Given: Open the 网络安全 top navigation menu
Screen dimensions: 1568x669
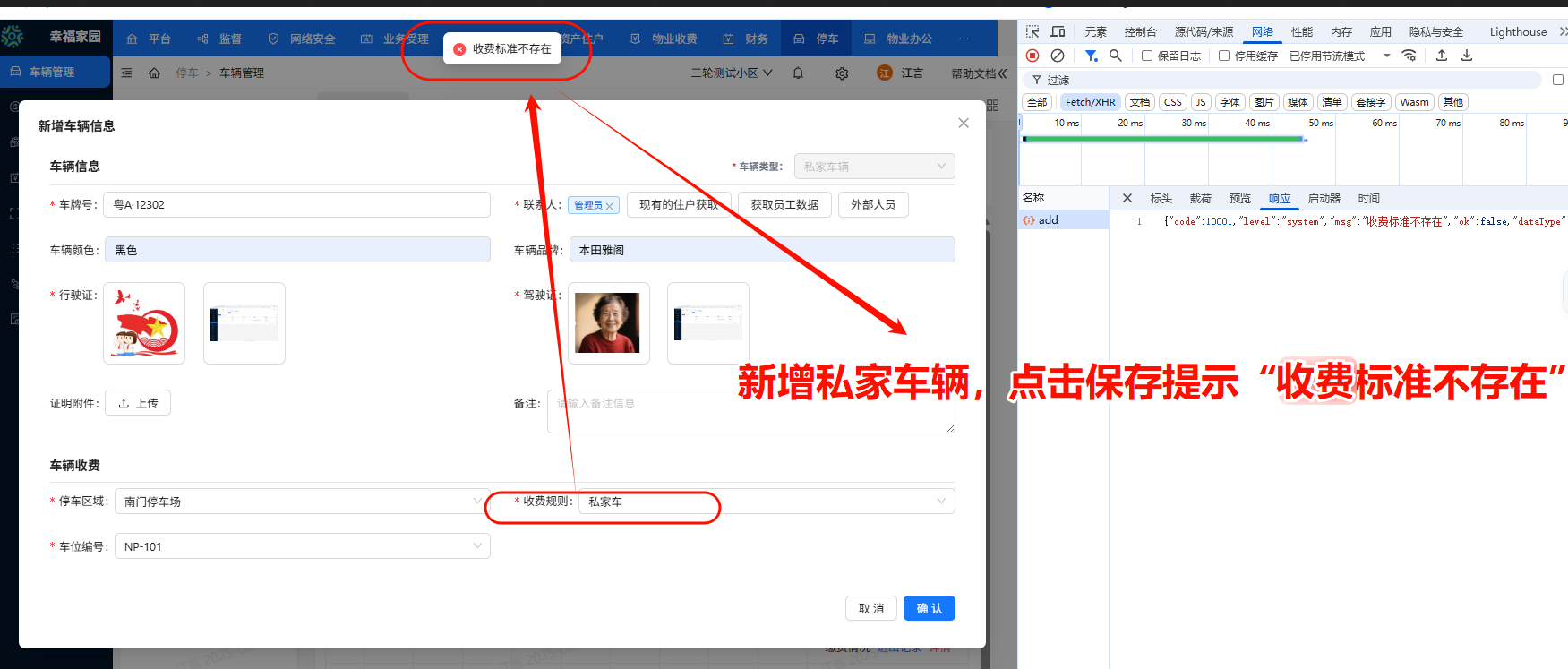Looking at the screenshot, I should point(302,39).
